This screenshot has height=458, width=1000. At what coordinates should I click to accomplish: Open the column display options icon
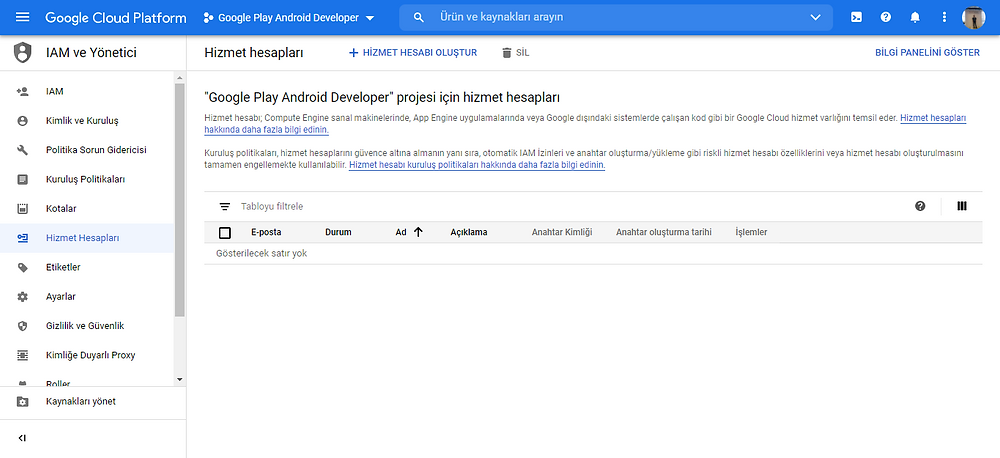point(962,206)
